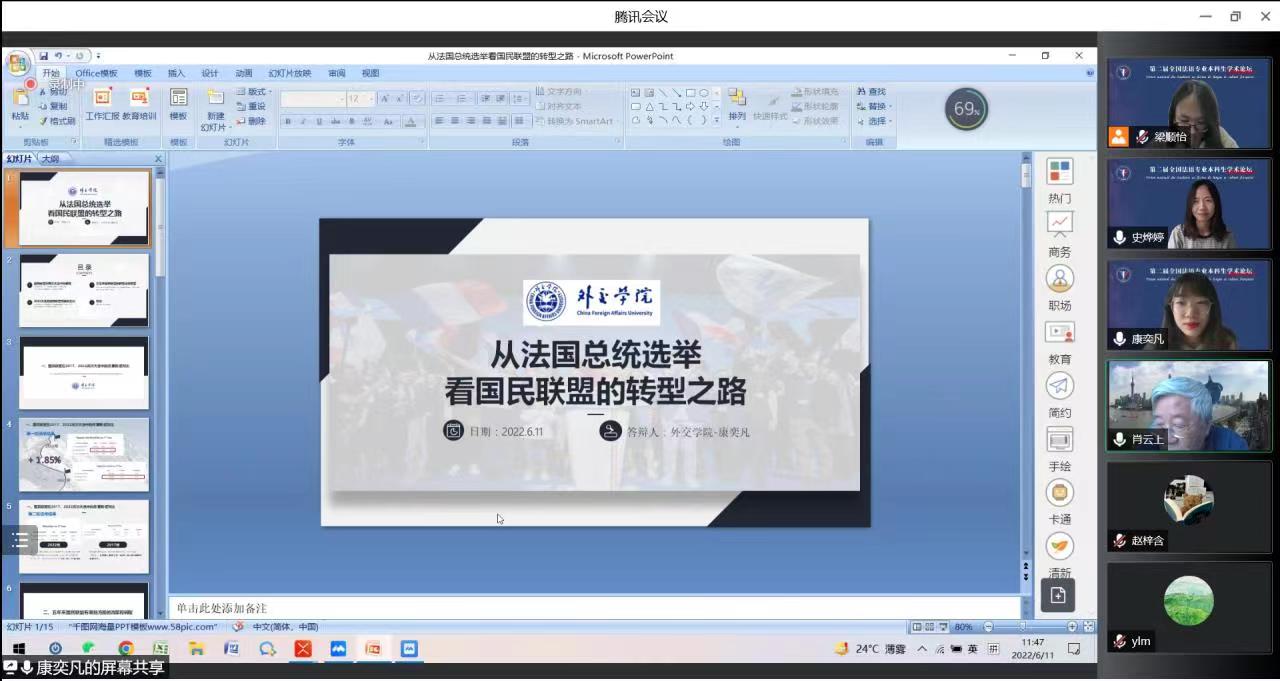The height and width of the screenshot is (681, 1280).
Task: Select slide 2 目录 thumbnail
Action: [84, 290]
